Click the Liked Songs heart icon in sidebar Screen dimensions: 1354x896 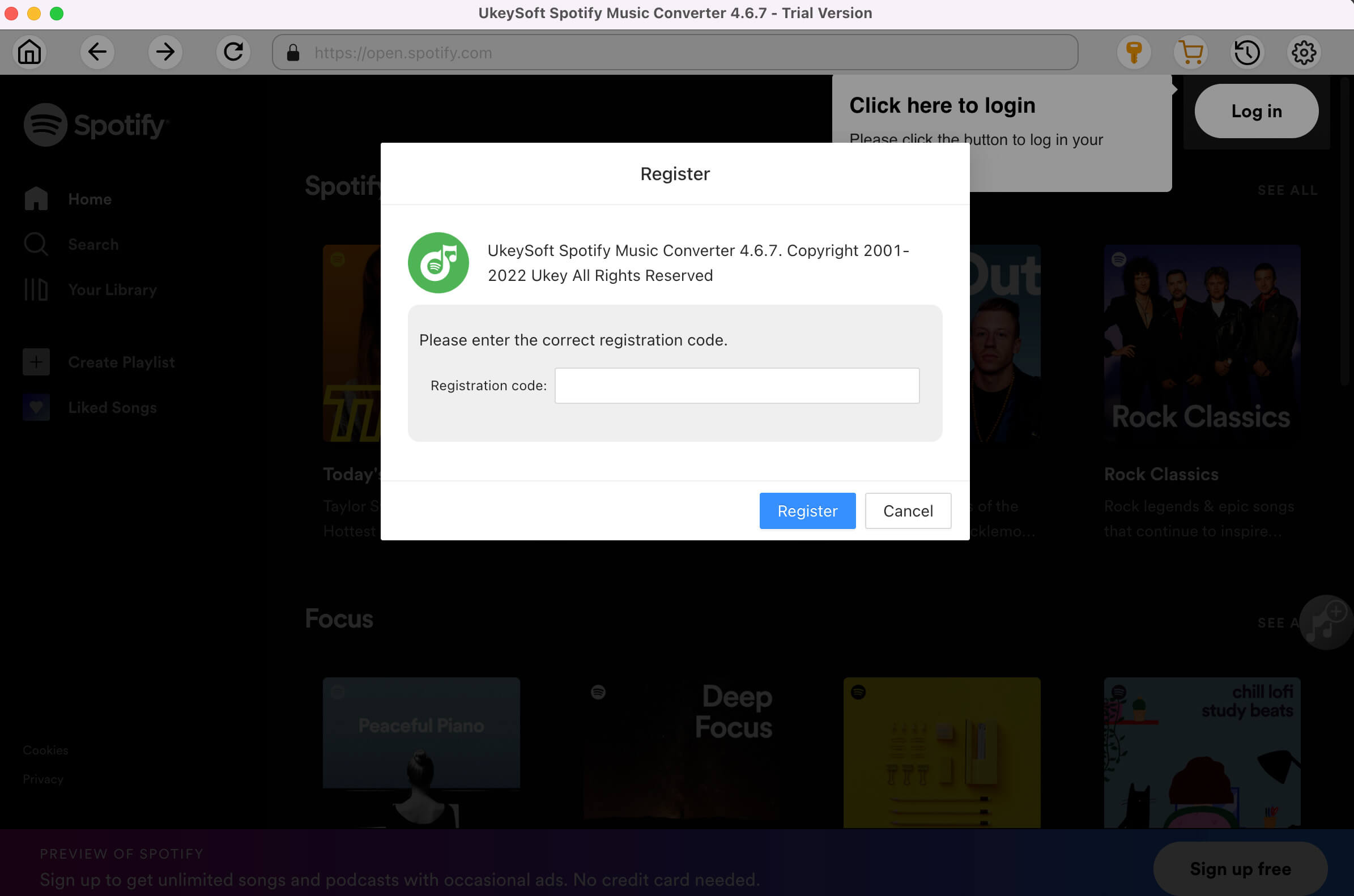coord(35,408)
